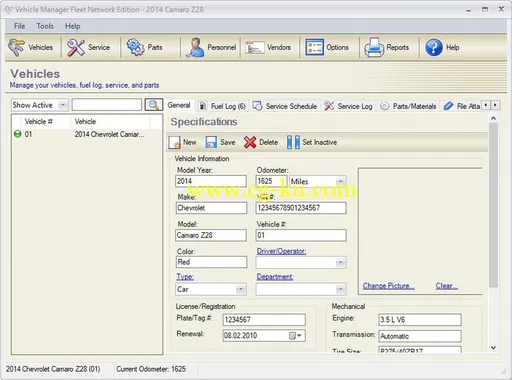Open Reports printer icon
The height and width of the screenshot is (380, 512).
[374, 47]
